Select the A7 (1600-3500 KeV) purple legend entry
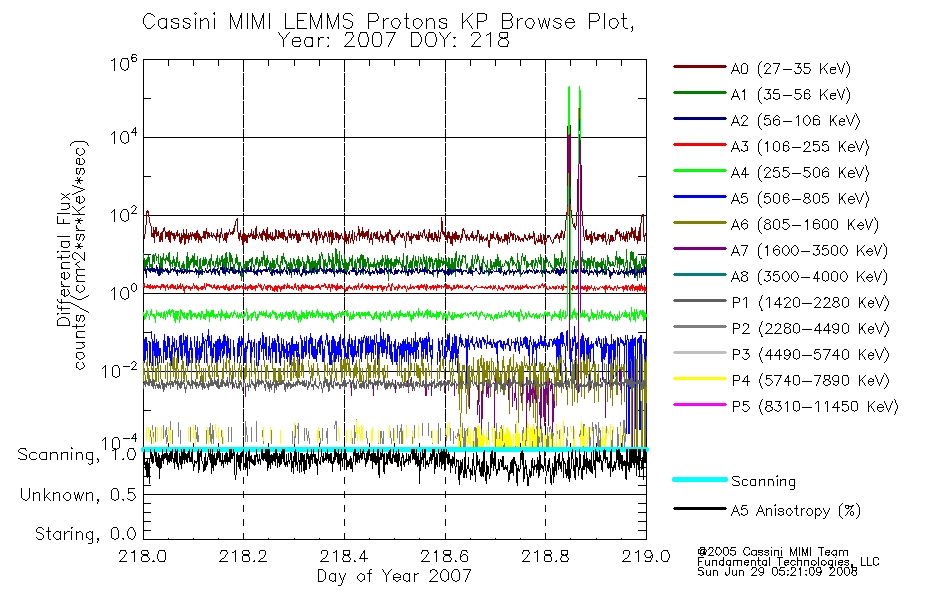950x600 pixels. tap(780, 250)
